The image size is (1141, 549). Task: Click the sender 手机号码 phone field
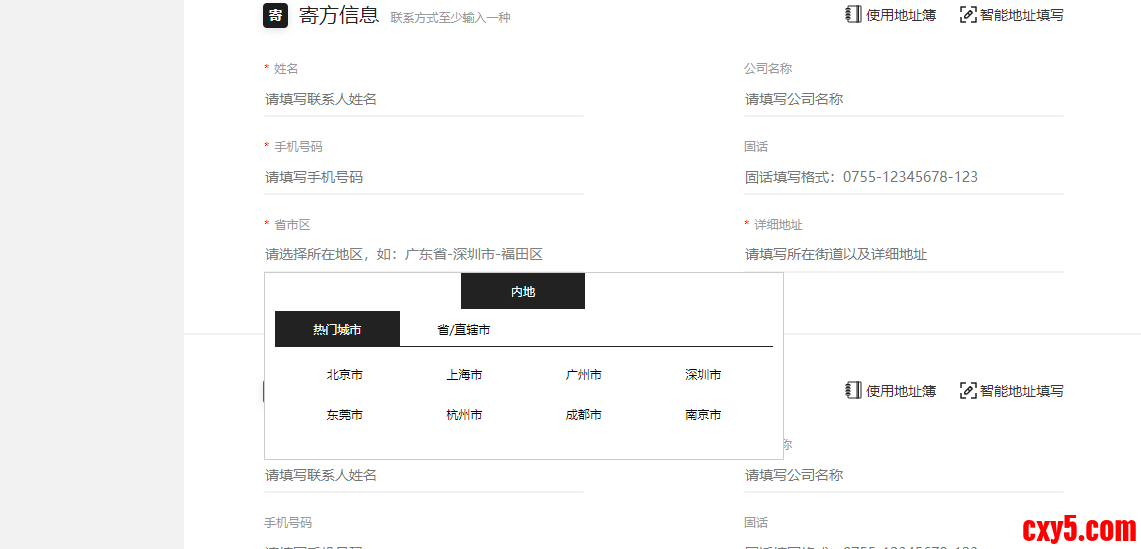point(423,177)
